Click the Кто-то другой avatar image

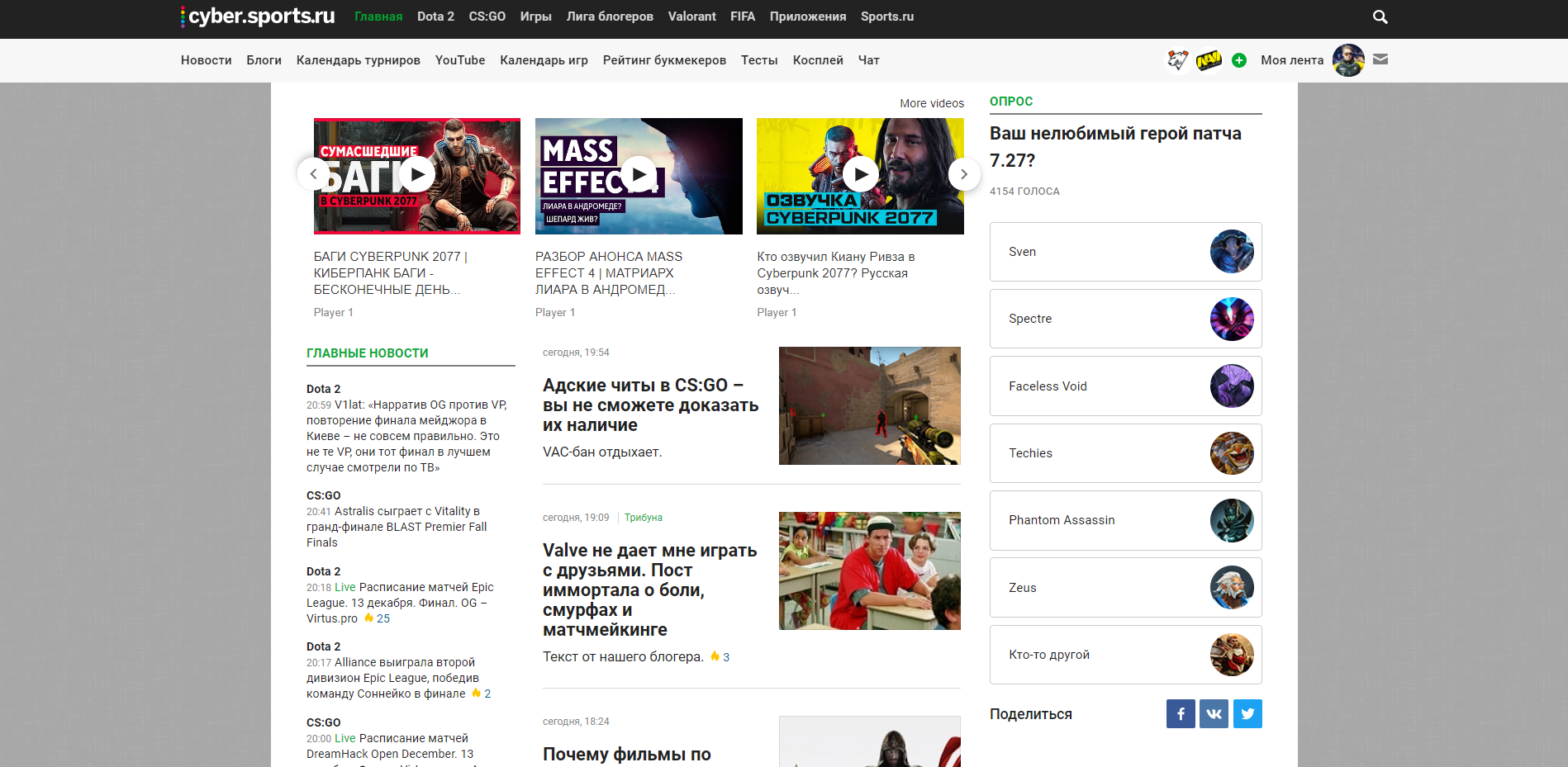click(1232, 655)
